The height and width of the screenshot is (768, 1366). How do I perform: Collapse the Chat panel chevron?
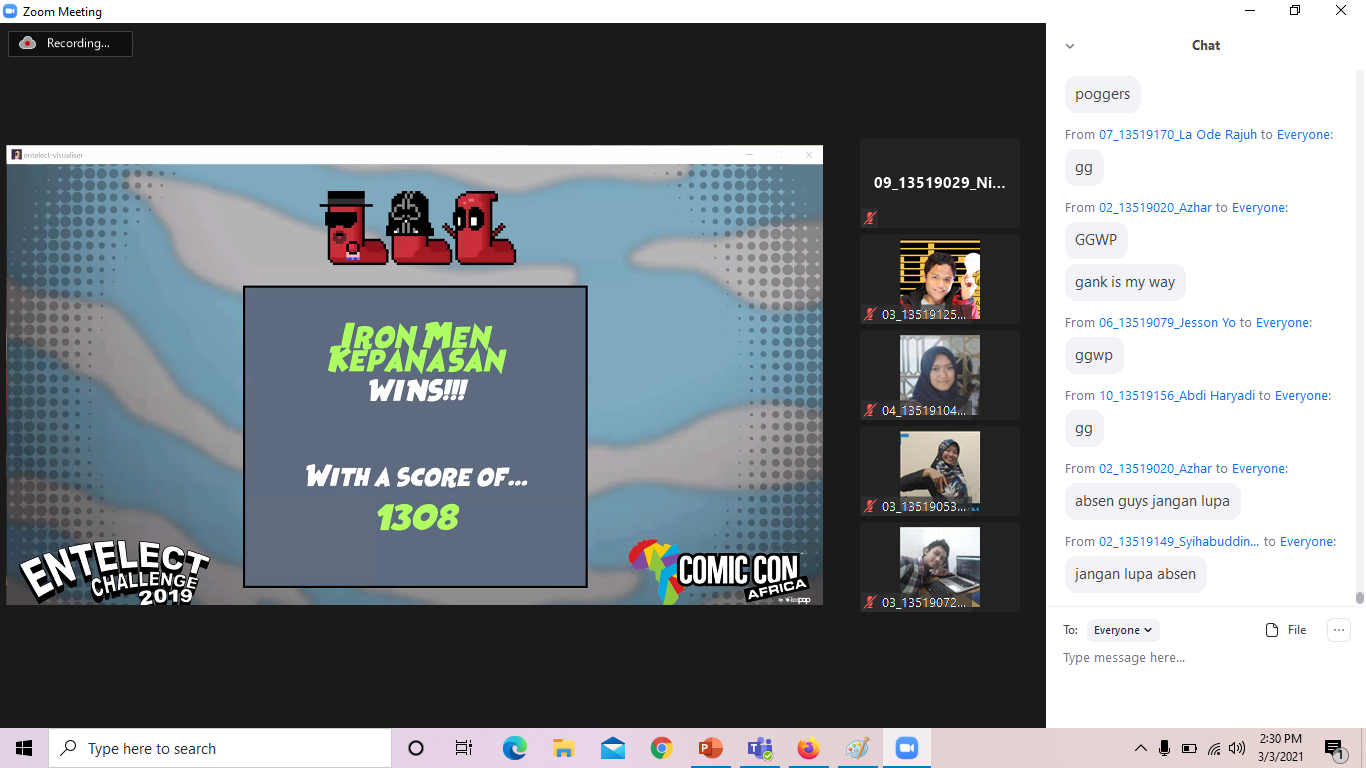tap(1070, 46)
